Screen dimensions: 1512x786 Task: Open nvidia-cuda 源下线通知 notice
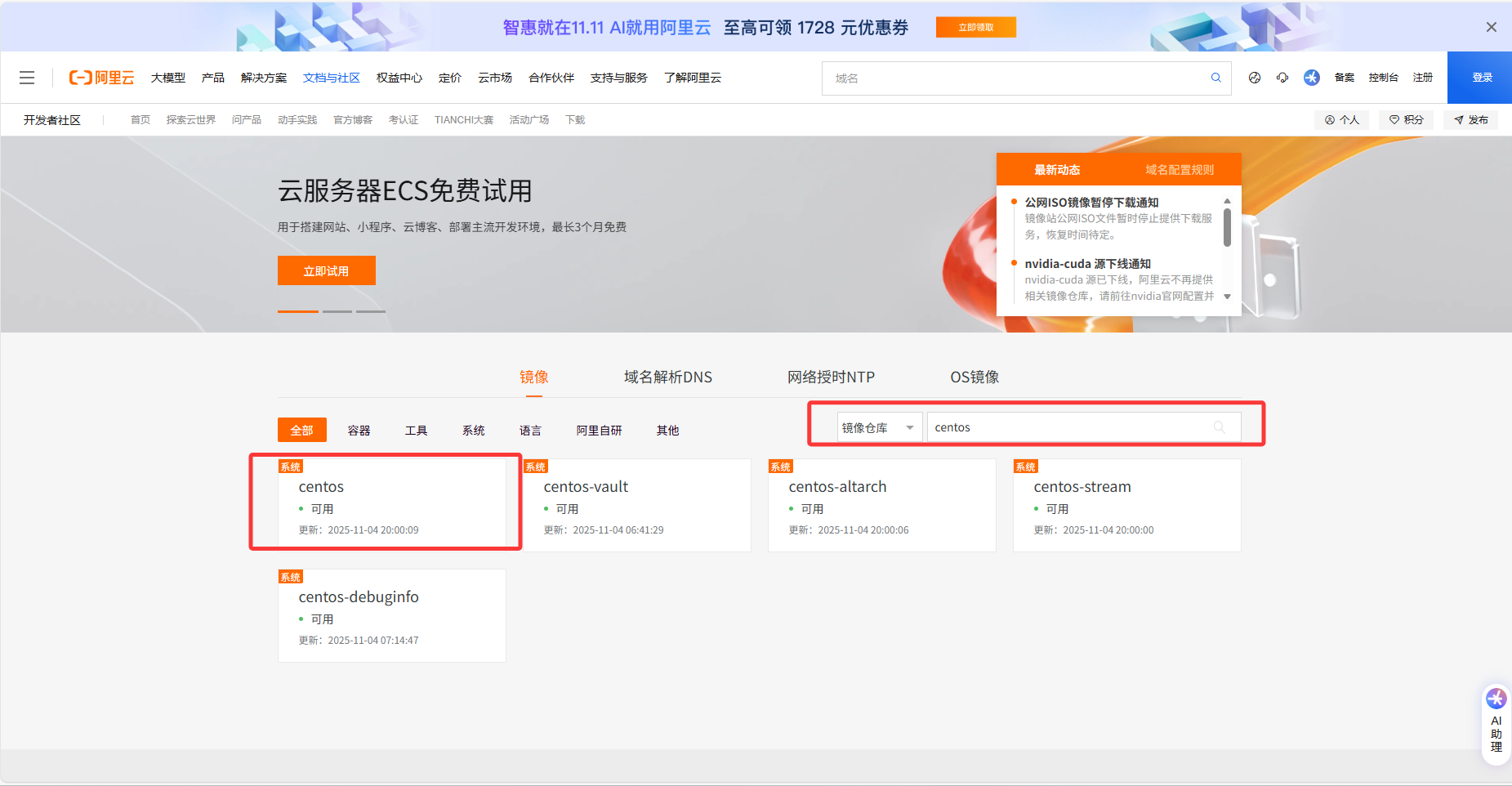1088,263
